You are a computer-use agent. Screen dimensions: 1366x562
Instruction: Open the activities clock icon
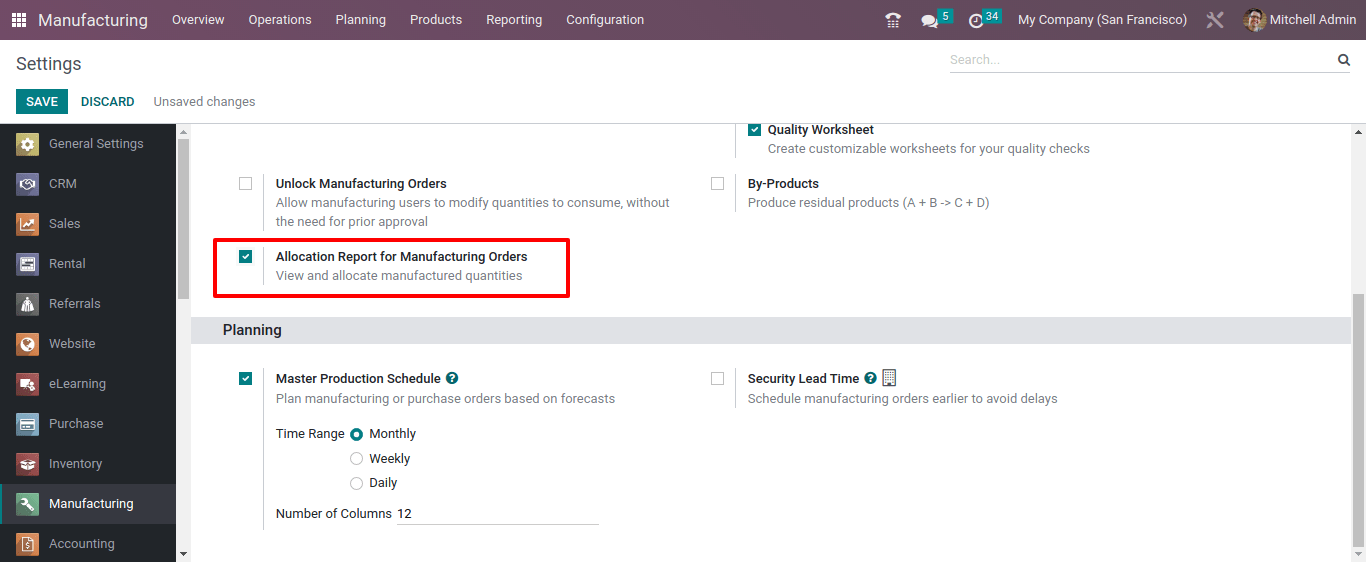[976, 20]
